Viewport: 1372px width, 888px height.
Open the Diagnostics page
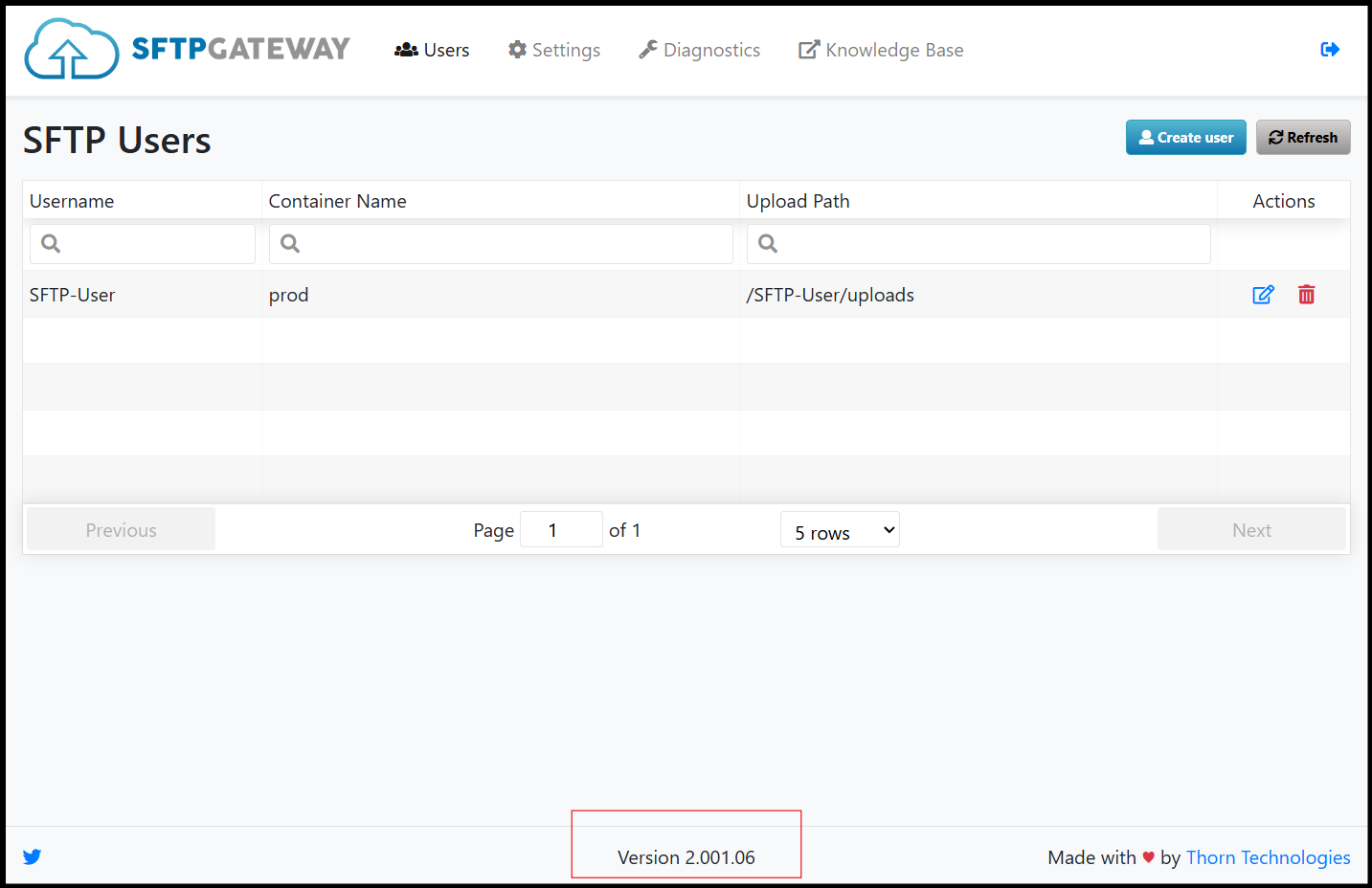tap(700, 50)
